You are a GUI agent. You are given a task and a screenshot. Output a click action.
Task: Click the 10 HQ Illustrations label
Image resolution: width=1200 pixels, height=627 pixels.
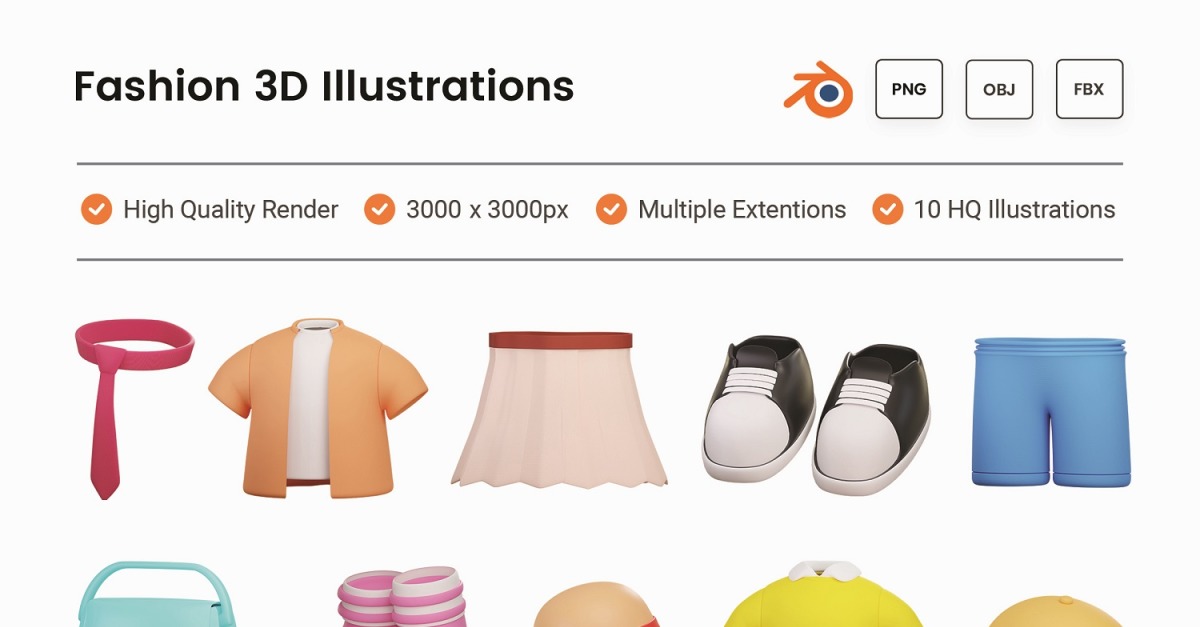(x=1014, y=210)
